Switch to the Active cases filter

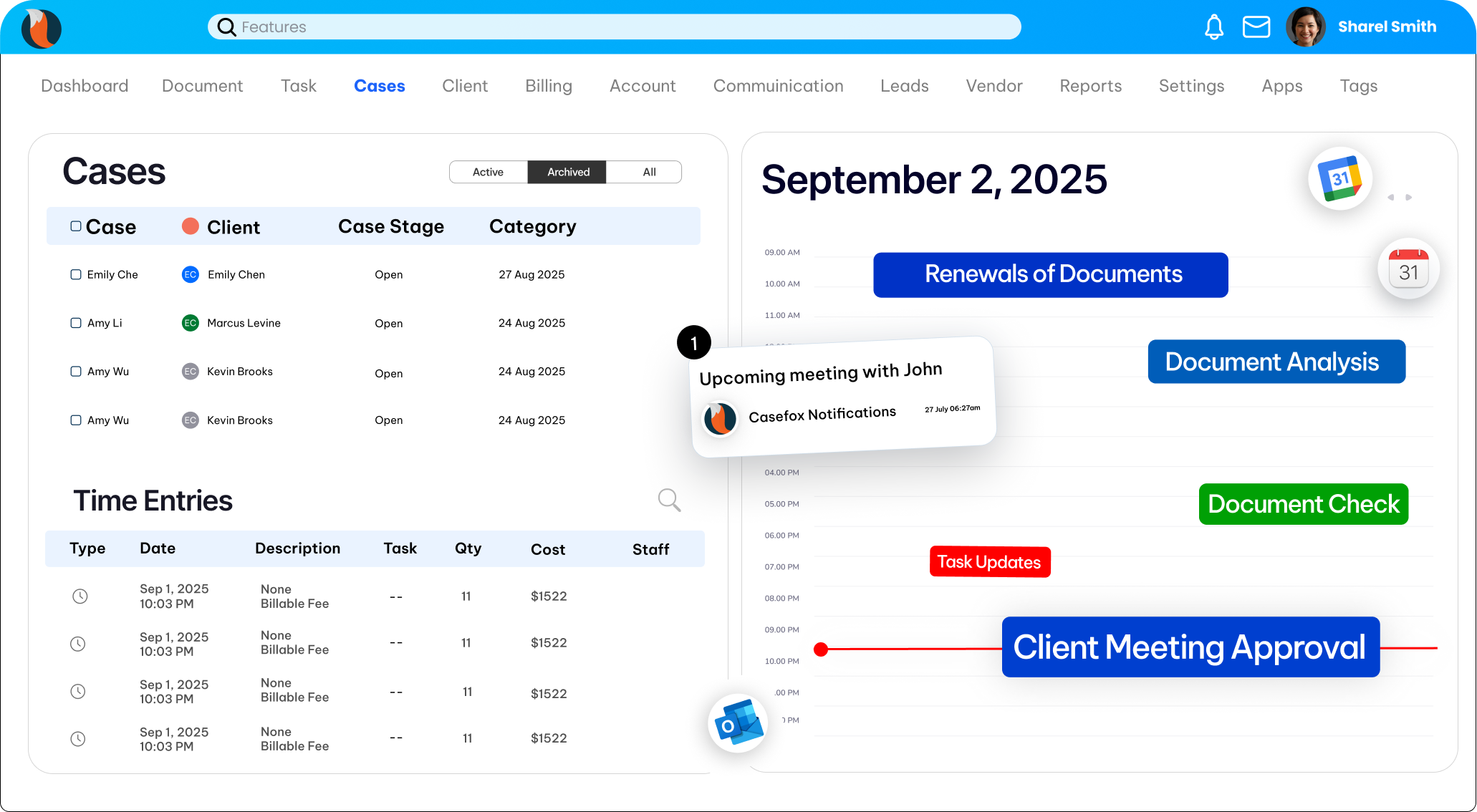click(488, 172)
